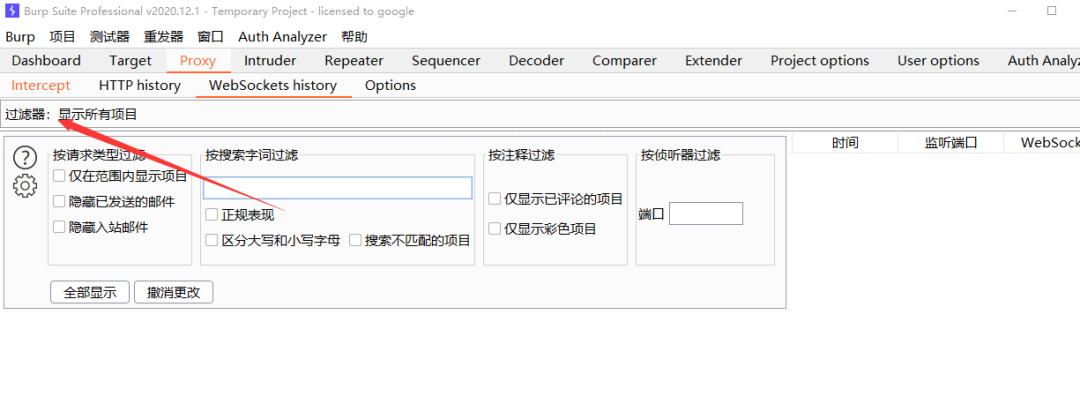Select the WebSockets history sub-tab
Image resolution: width=1080 pixels, height=412 pixels.
pos(273,85)
